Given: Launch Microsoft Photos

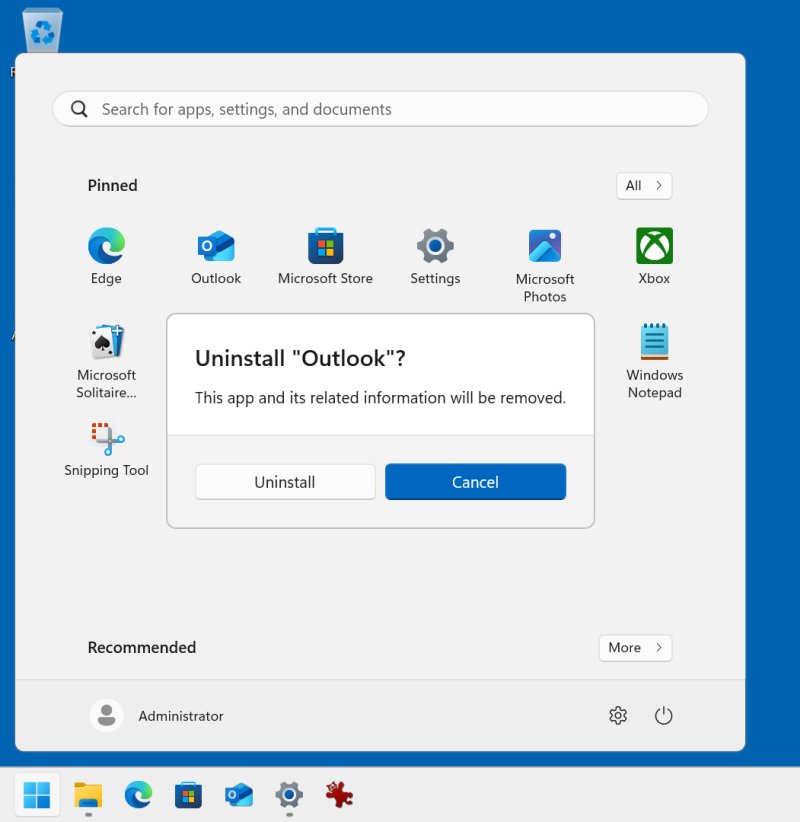Looking at the screenshot, I should coord(545,246).
